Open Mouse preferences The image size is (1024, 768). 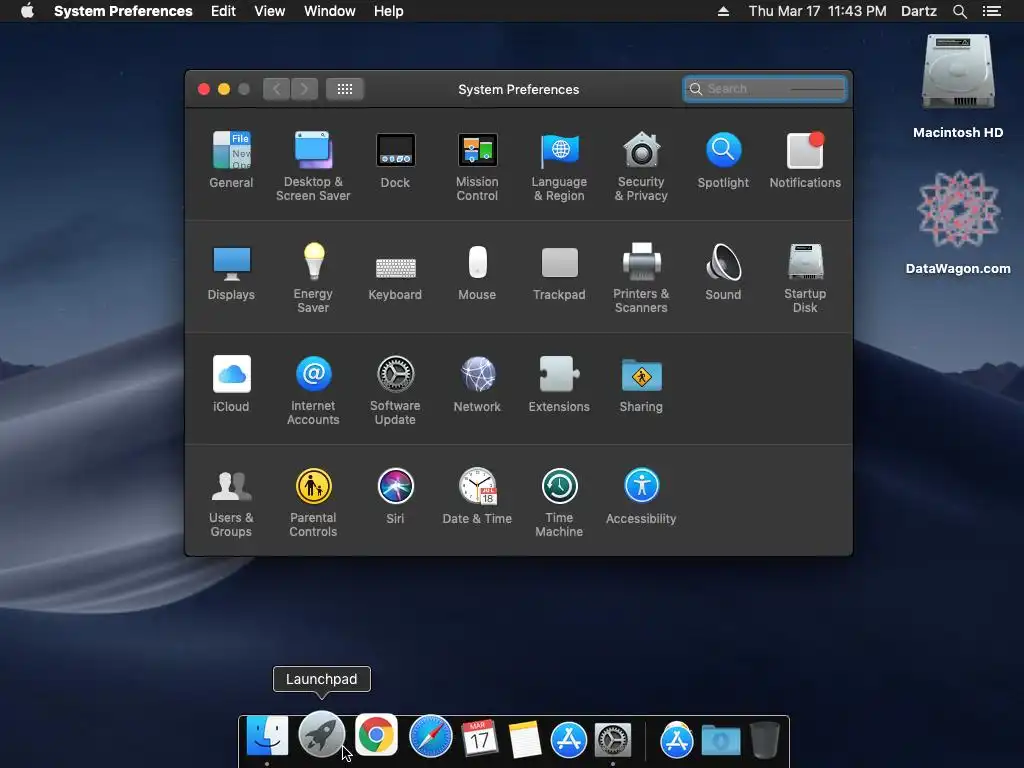477,272
